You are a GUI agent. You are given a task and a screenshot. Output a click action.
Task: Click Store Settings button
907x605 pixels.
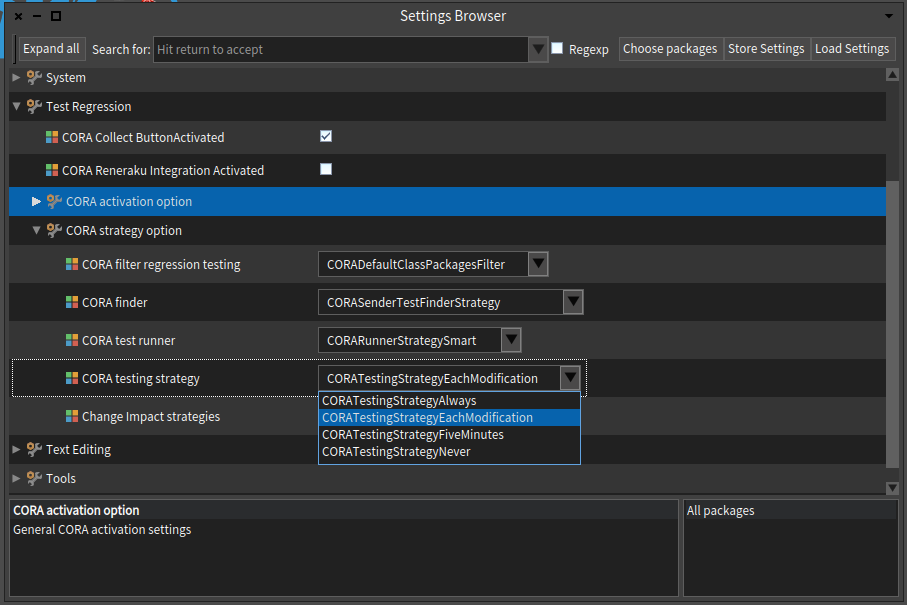point(766,49)
